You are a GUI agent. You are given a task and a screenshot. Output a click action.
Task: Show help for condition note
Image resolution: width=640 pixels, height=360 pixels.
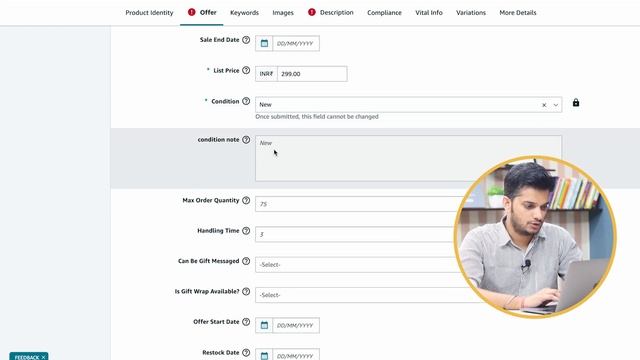tap(246, 140)
